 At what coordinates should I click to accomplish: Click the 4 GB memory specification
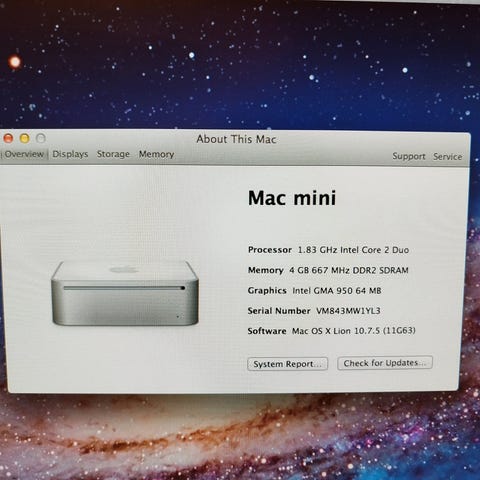349,270
